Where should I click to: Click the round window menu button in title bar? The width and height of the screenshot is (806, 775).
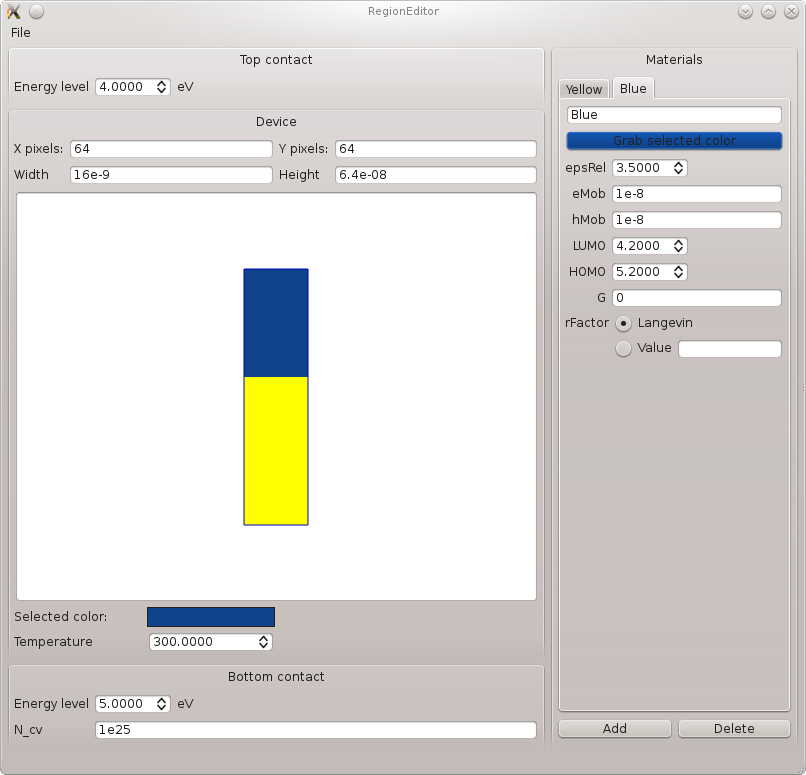36,12
